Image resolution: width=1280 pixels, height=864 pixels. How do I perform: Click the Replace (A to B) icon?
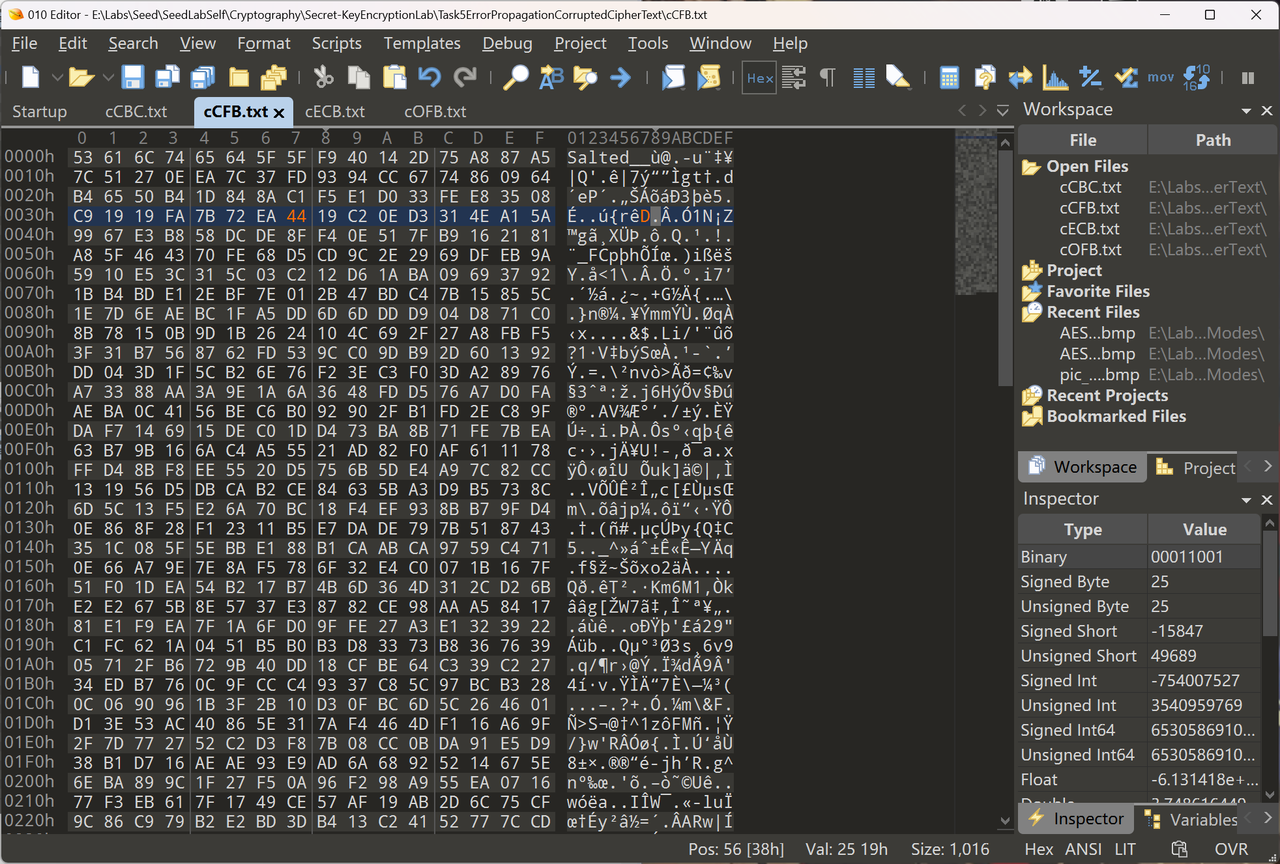(551, 77)
